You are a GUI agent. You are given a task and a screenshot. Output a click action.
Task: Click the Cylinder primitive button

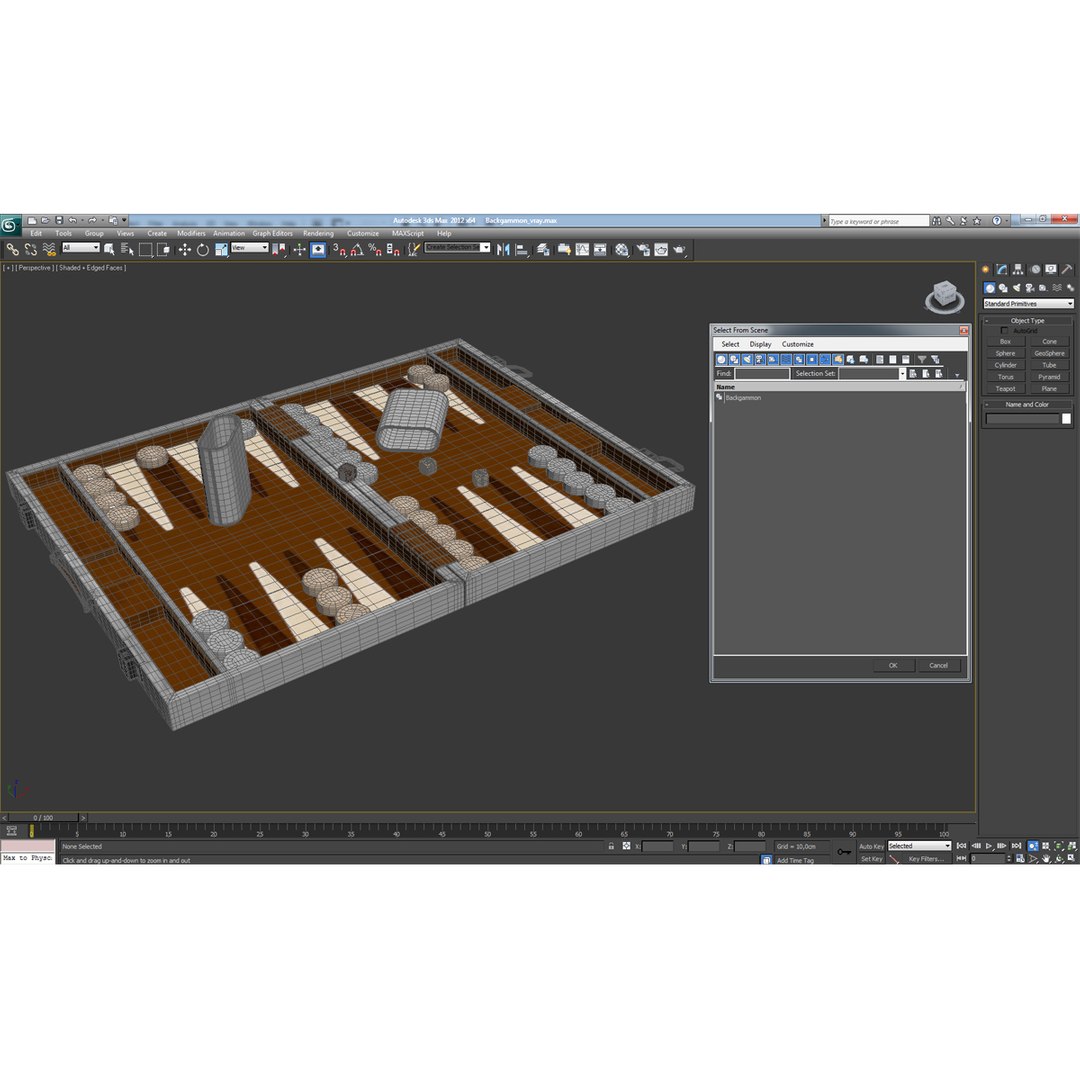coord(1005,365)
